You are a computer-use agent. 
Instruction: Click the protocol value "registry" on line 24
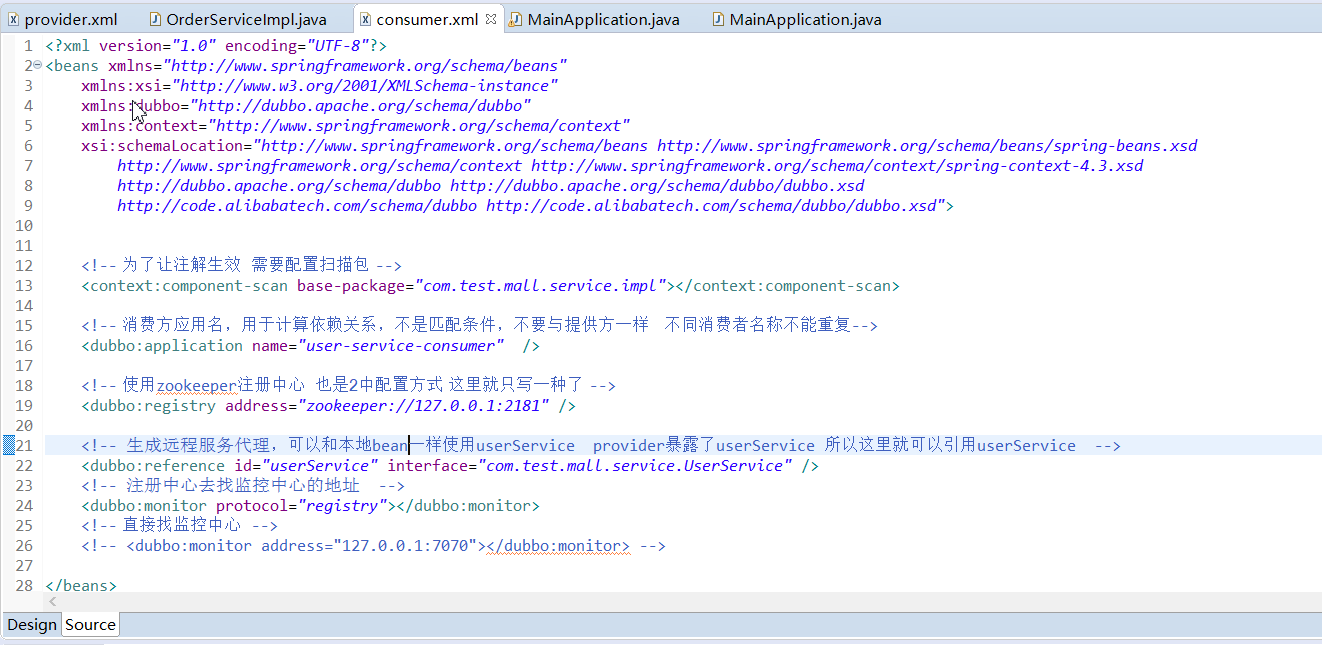pyautogui.click(x=343, y=506)
